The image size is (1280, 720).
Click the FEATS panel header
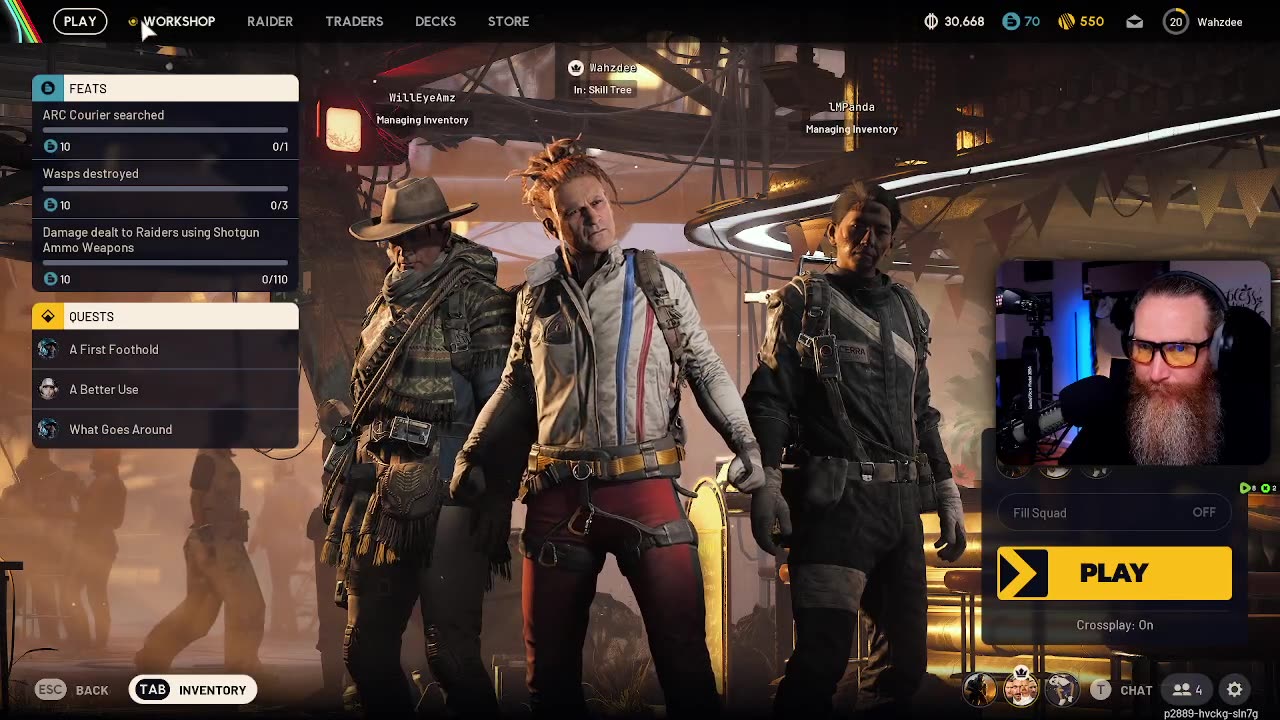coord(165,88)
